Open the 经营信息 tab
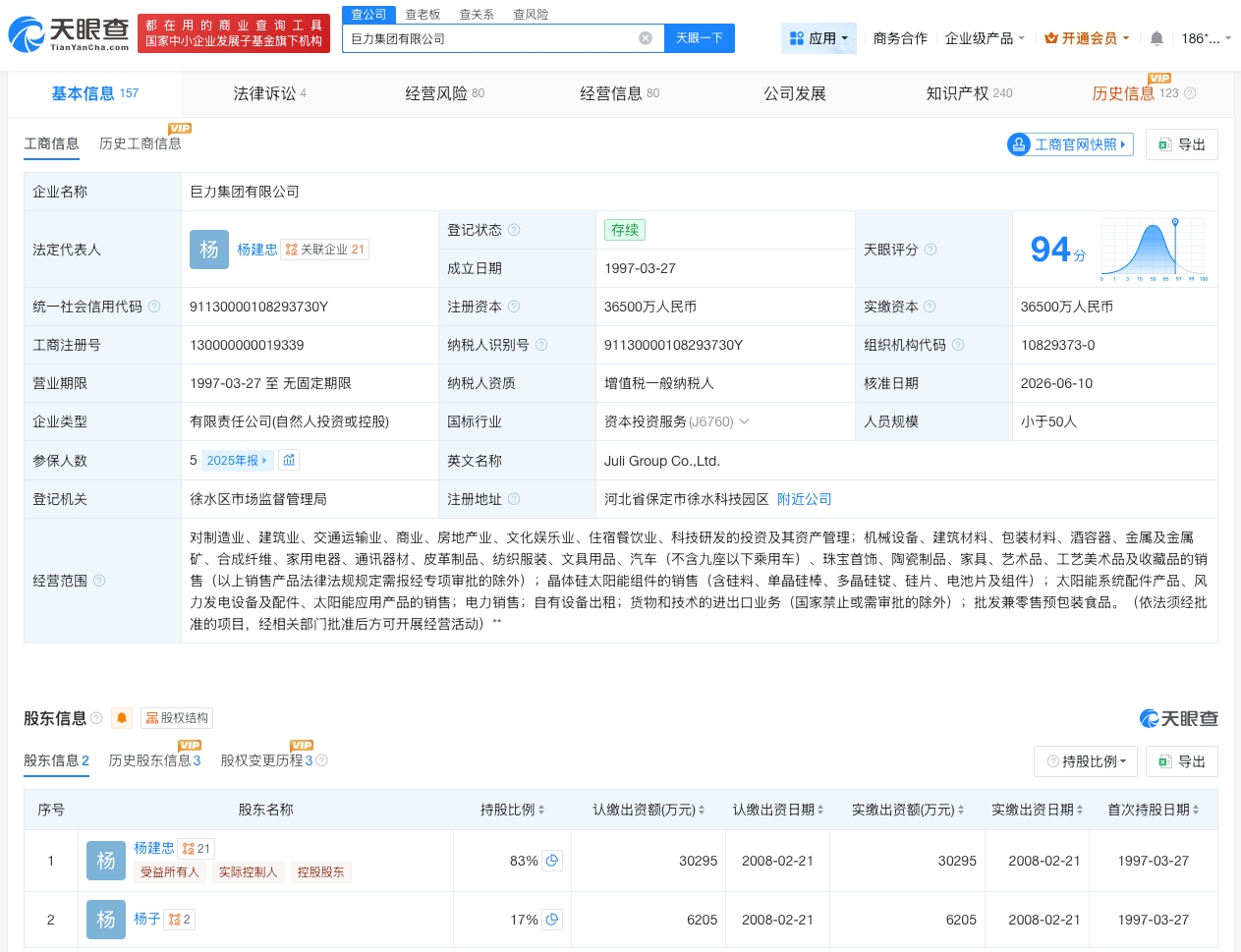1241x952 pixels. pyautogui.click(x=619, y=93)
